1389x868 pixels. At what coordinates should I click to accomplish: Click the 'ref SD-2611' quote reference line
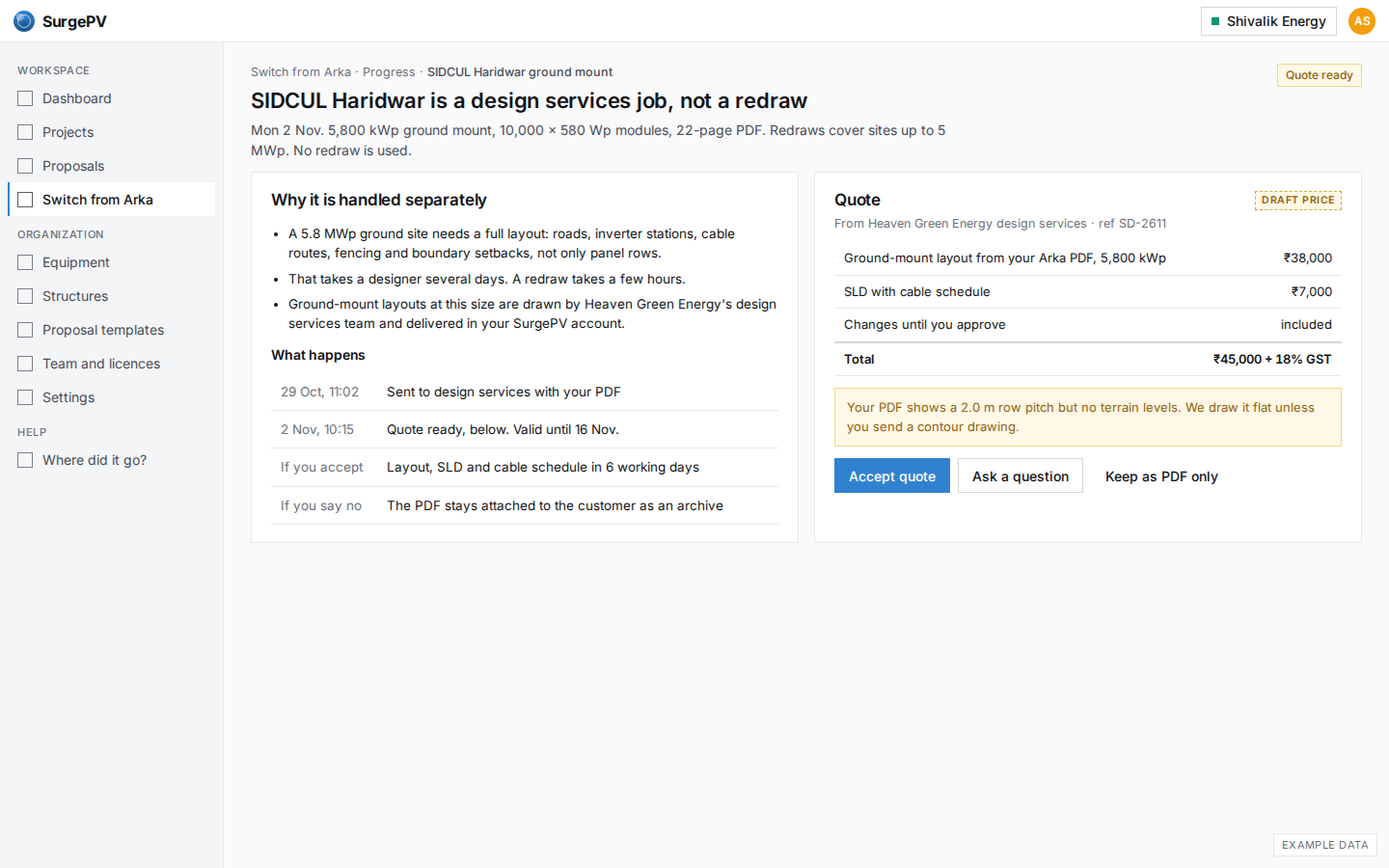point(1000,224)
